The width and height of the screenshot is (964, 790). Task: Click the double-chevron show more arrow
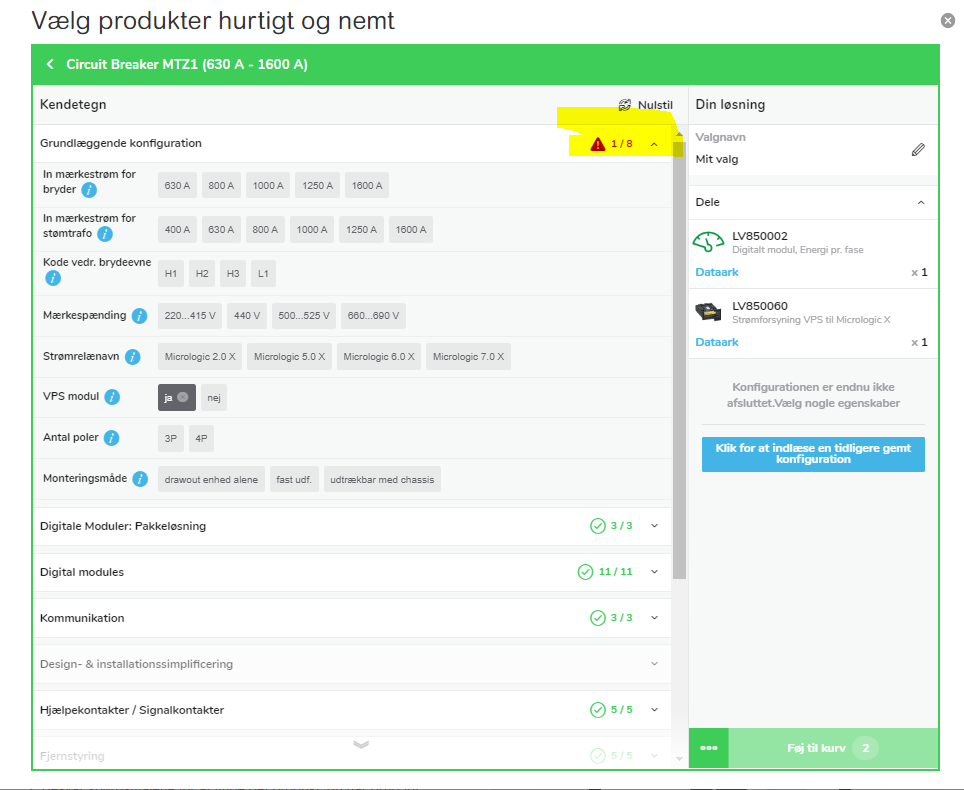pyautogui.click(x=361, y=745)
